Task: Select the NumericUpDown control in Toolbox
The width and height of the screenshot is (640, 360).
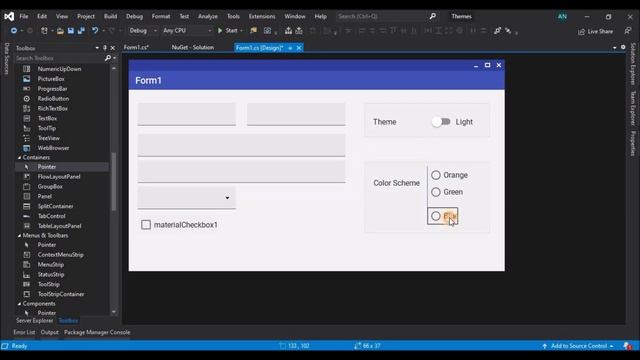Action: point(59,69)
